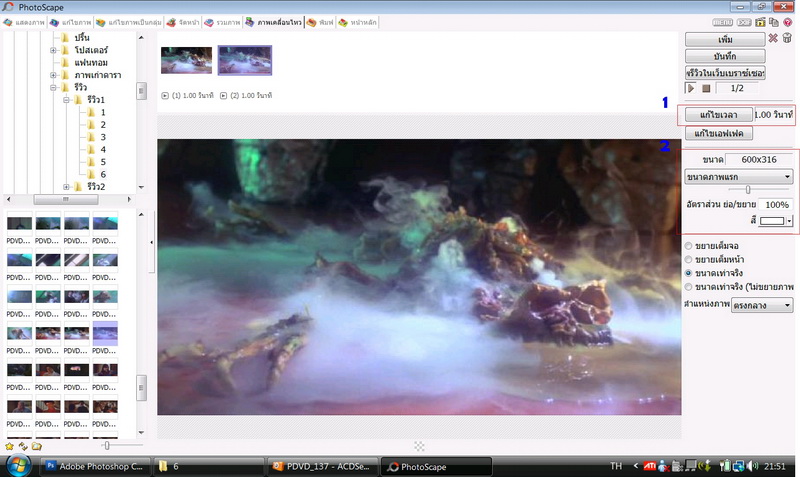Click the MENU icon at top right
Image resolution: width=800 pixels, height=477 pixels.
pos(722,22)
